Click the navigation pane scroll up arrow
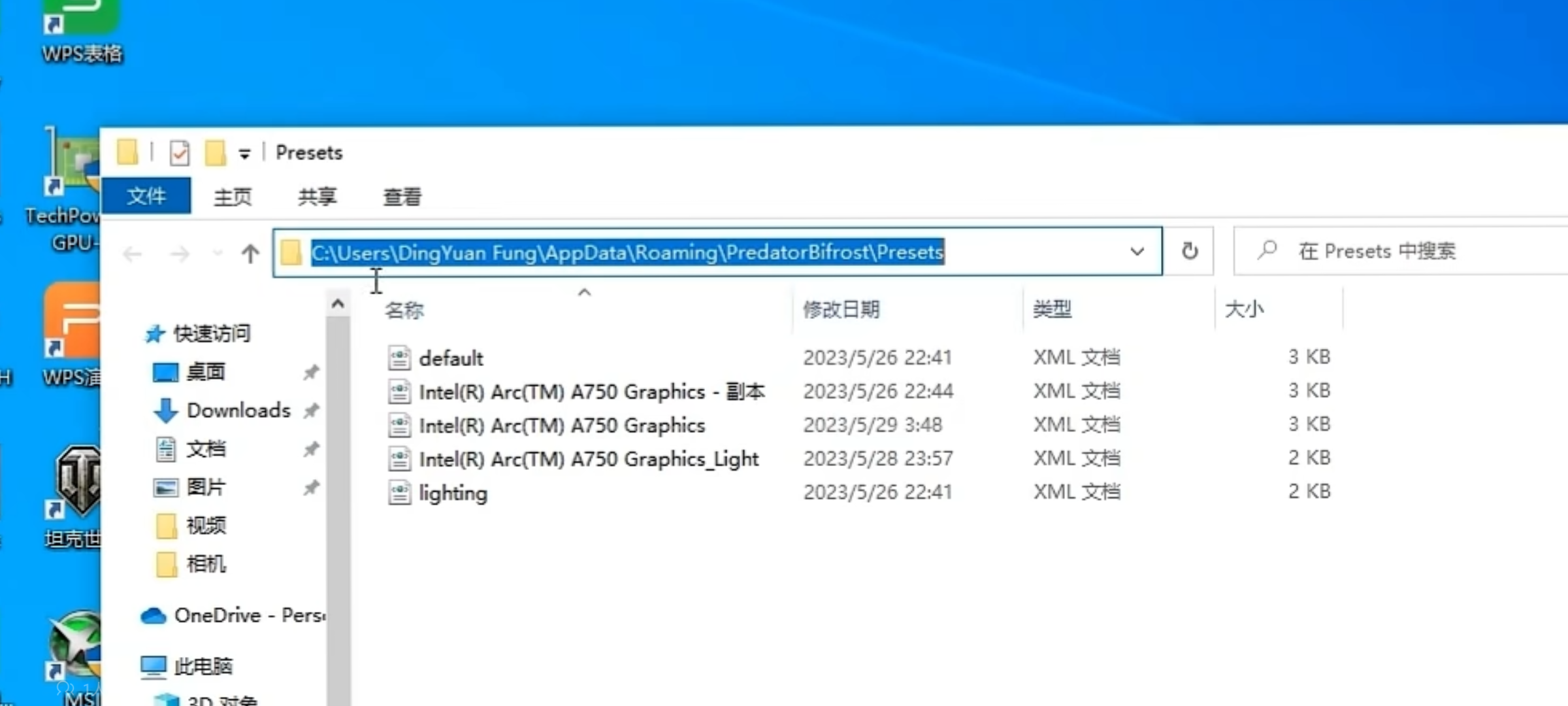The image size is (1568, 706). point(338,304)
